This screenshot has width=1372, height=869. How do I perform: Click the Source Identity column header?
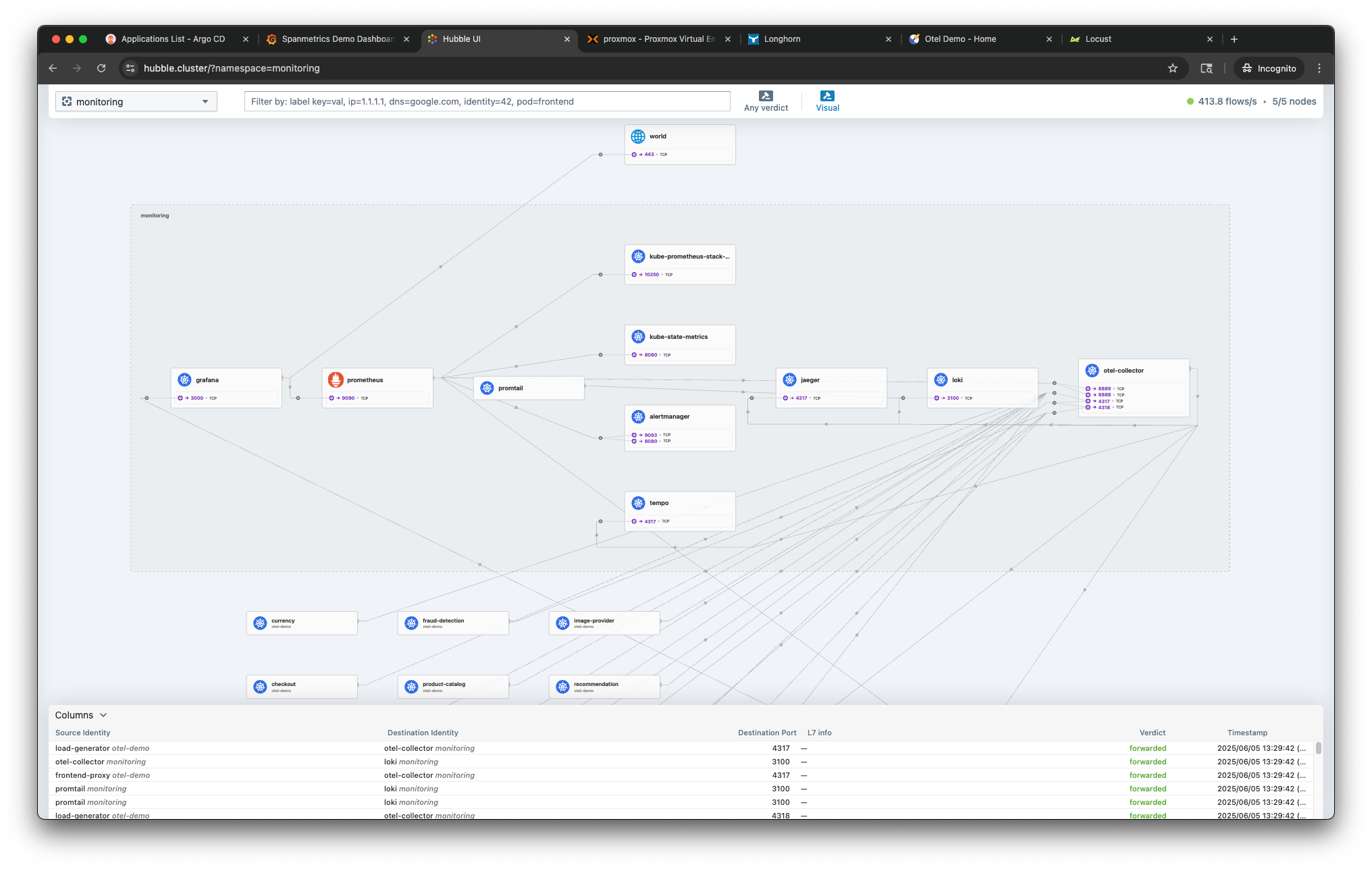pos(82,733)
